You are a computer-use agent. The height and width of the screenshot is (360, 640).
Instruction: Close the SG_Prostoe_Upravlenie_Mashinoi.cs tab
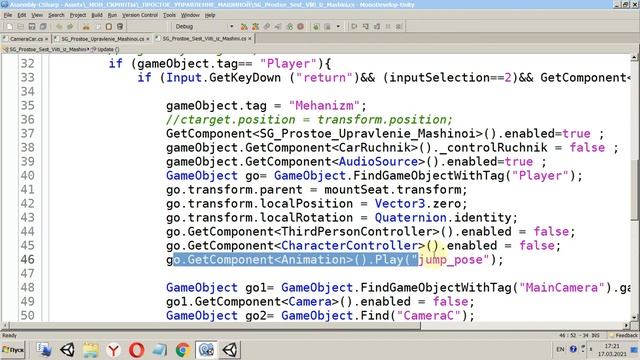148,39
